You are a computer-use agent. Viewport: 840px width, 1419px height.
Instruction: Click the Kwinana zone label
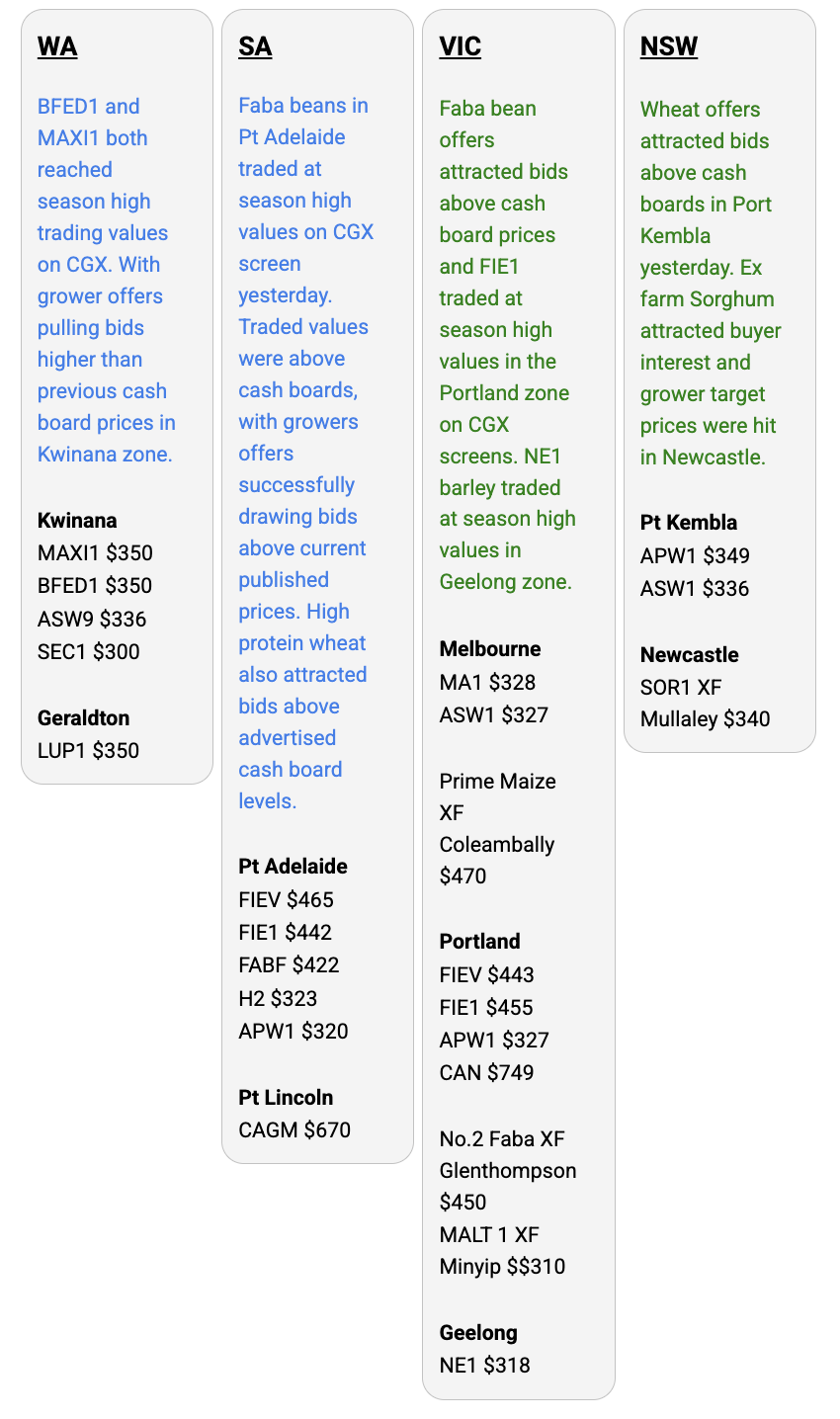(77, 520)
